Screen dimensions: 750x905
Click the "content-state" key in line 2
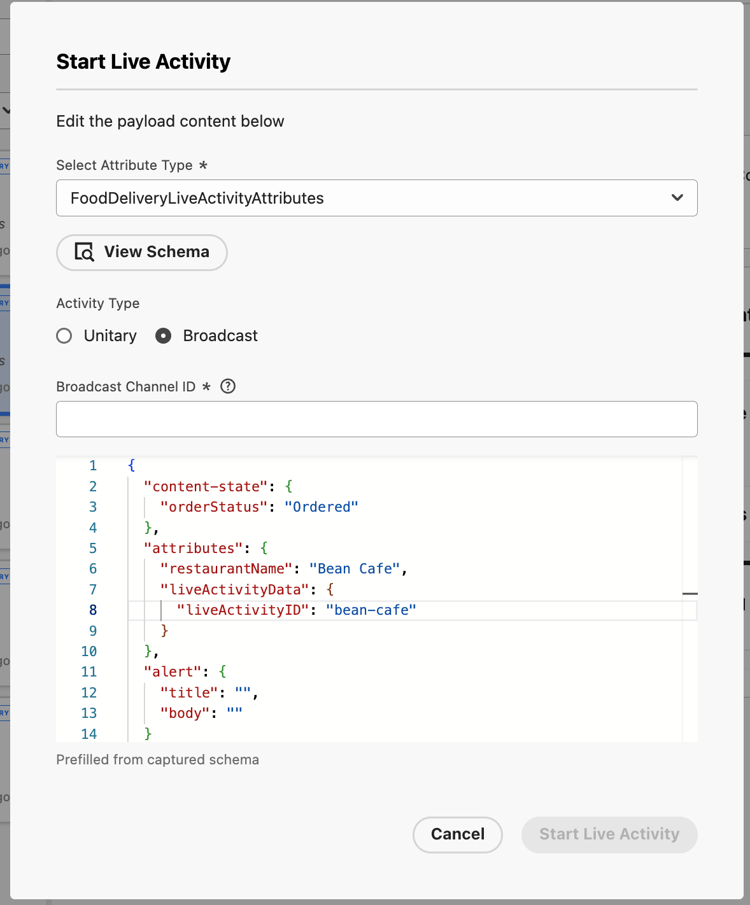pyautogui.click(x=206, y=487)
